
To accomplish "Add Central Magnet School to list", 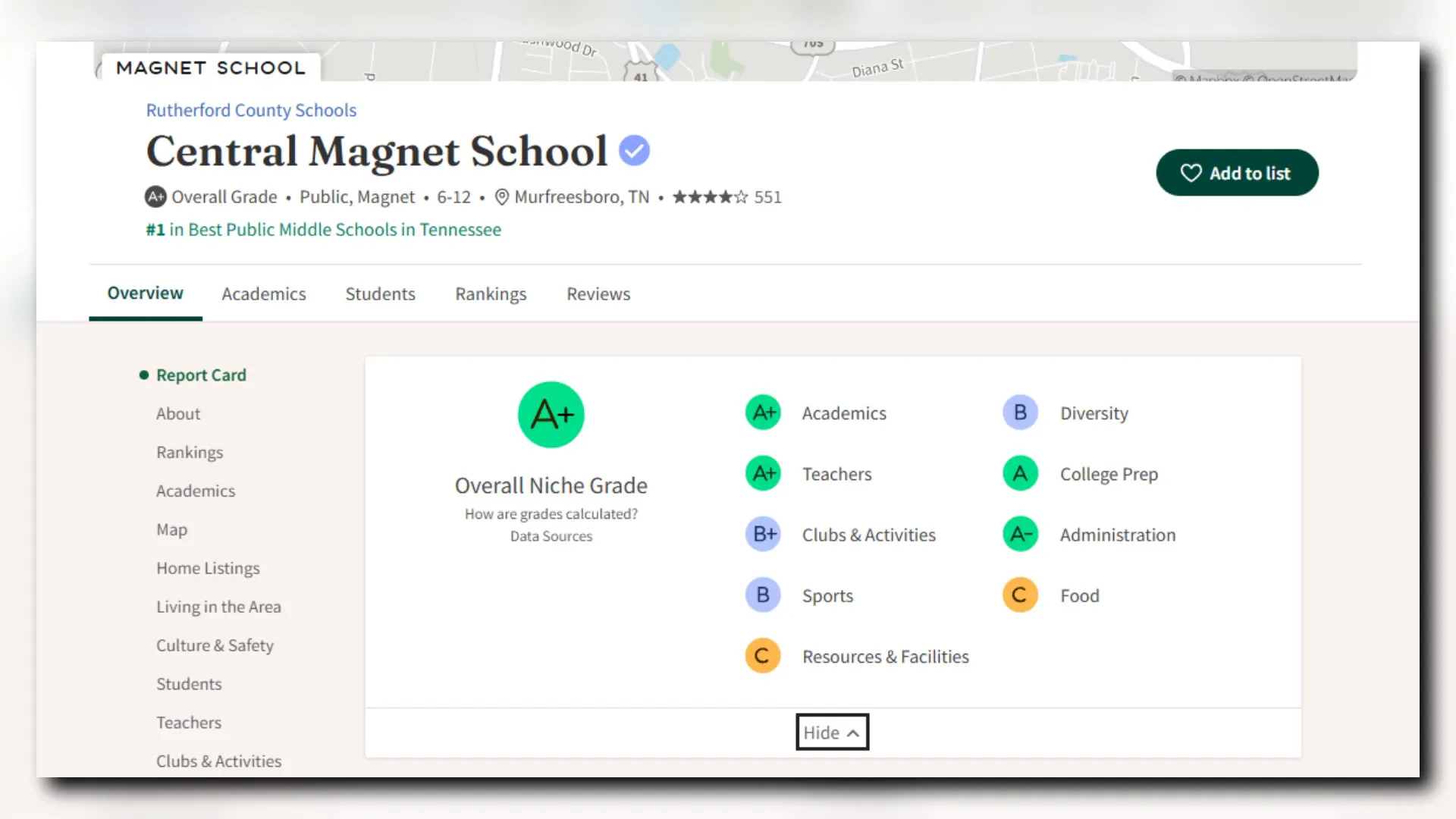I will (x=1237, y=173).
